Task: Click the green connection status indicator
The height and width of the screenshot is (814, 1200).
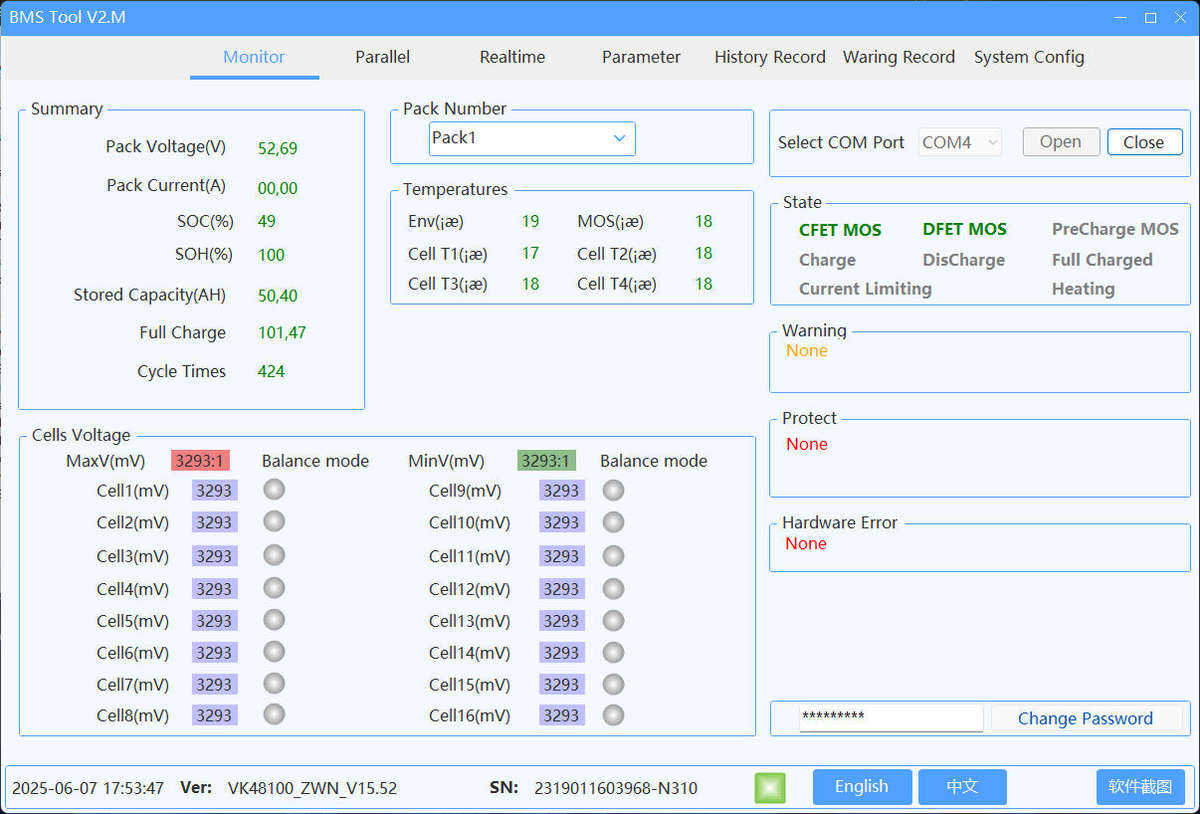Action: (769, 787)
